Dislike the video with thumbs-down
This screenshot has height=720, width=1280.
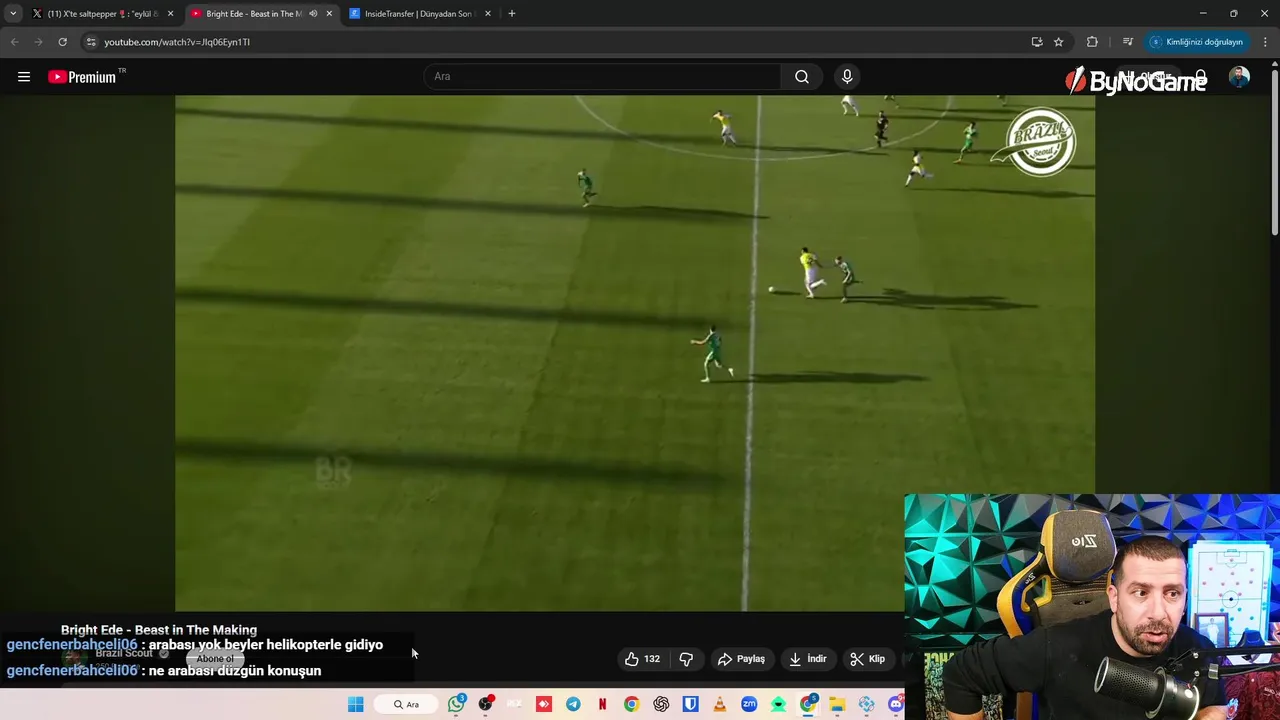click(x=686, y=659)
